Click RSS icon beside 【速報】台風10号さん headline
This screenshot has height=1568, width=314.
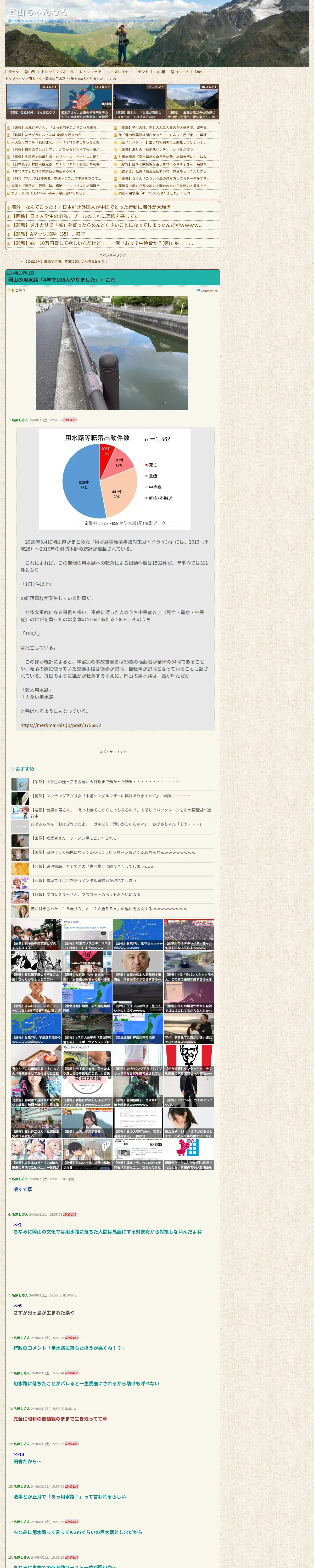[9, 128]
